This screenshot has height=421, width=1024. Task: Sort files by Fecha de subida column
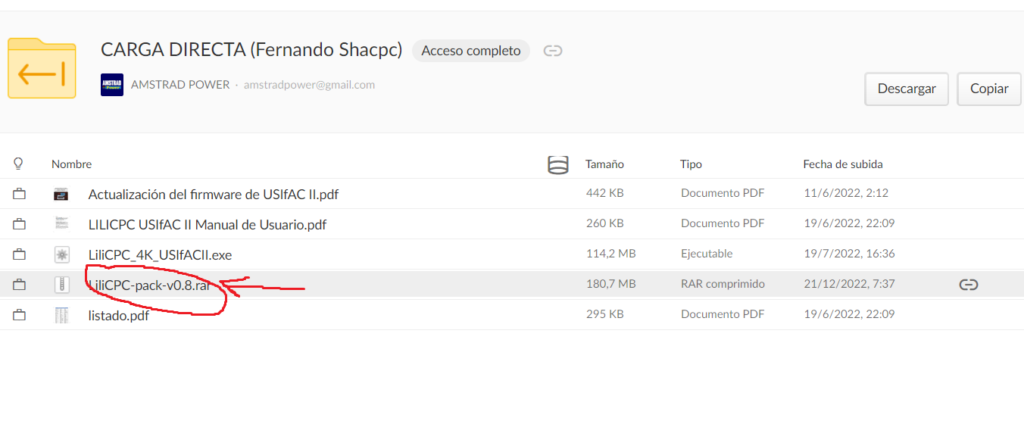tap(842, 164)
